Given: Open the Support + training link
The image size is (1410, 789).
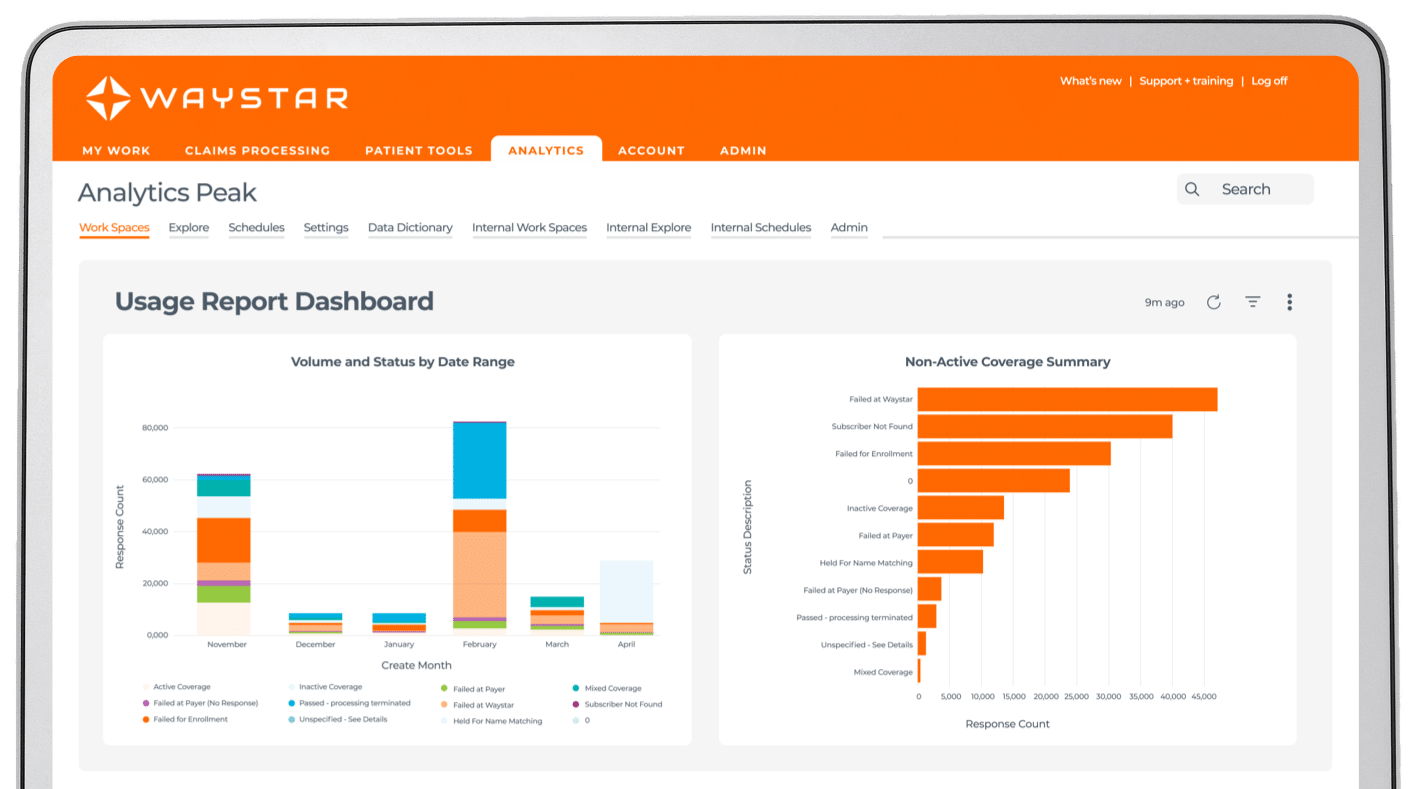Looking at the screenshot, I should point(1186,81).
